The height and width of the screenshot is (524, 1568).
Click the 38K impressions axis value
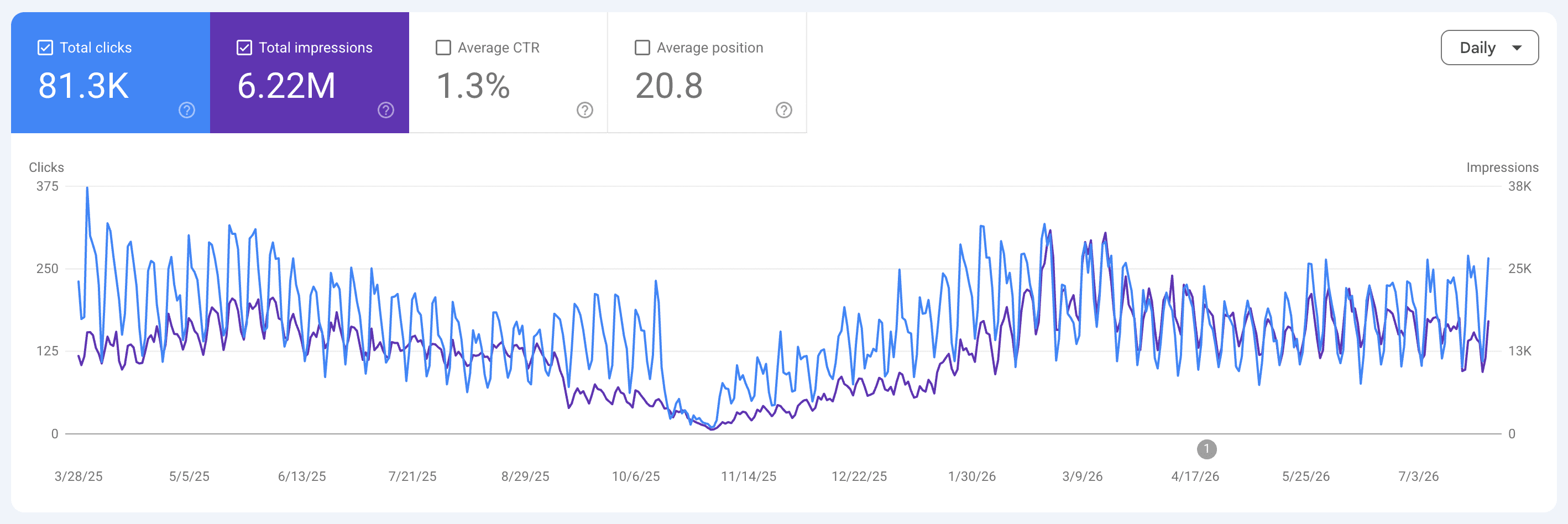tap(1520, 186)
